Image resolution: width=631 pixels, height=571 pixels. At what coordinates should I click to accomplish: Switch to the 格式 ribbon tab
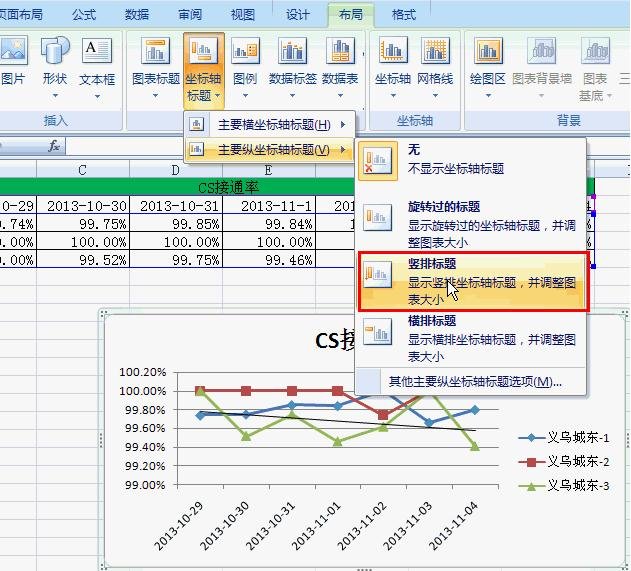[x=404, y=15]
